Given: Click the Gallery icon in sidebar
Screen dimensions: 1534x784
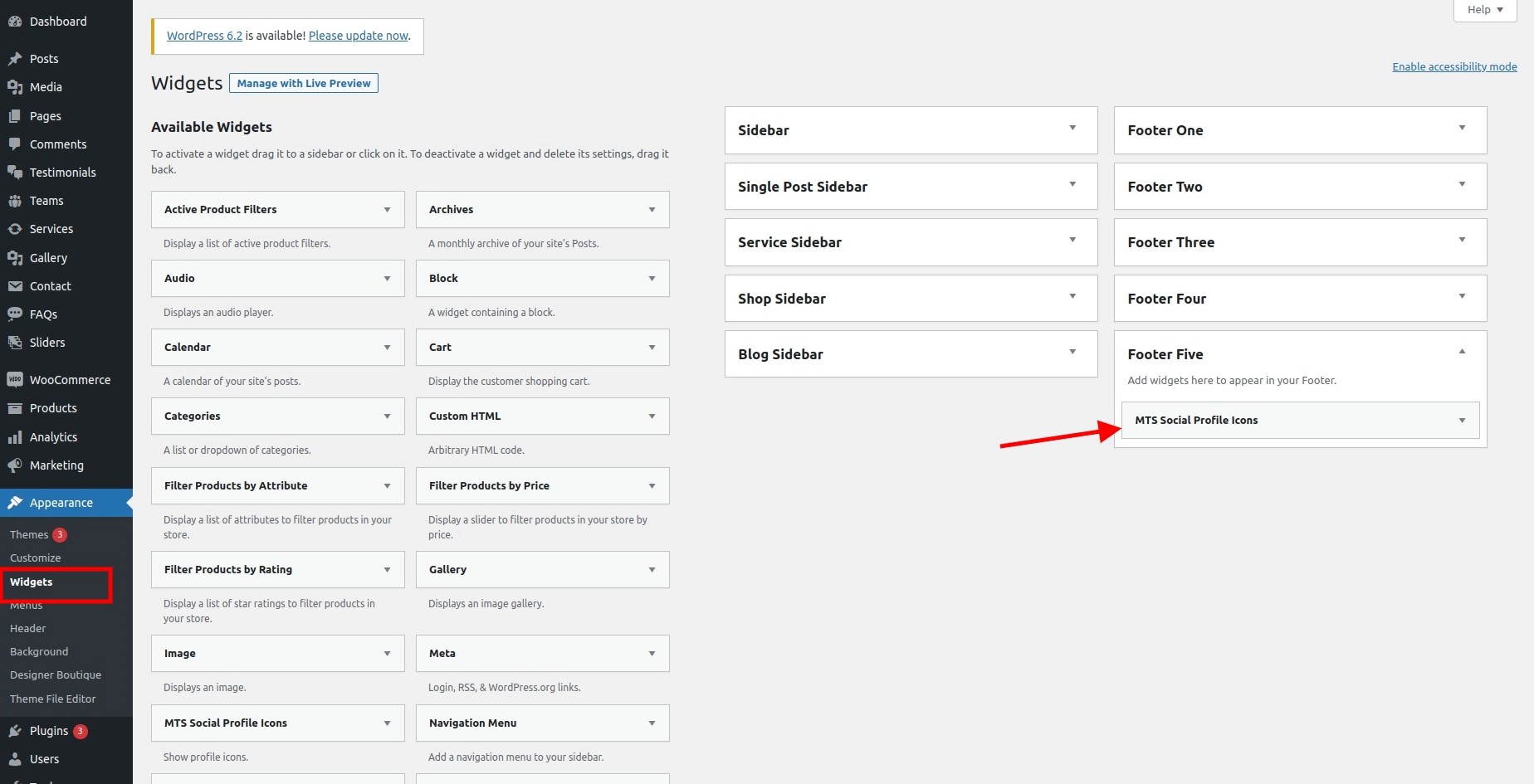Looking at the screenshot, I should [x=15, y=258].
